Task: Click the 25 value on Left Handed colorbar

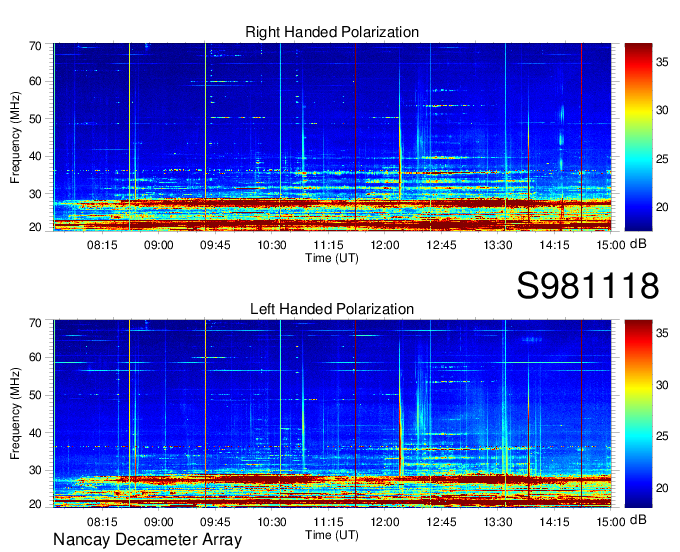Action: tap(662, 436)
